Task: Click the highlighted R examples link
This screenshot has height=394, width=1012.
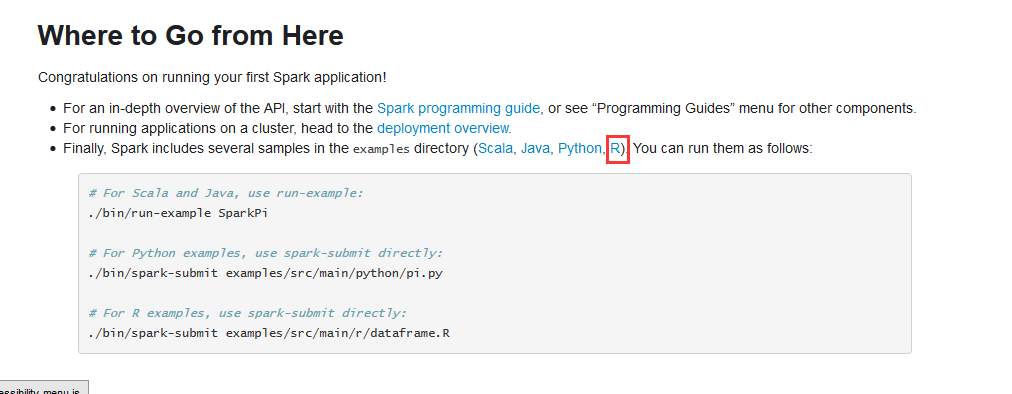Action: pos(616,149)
